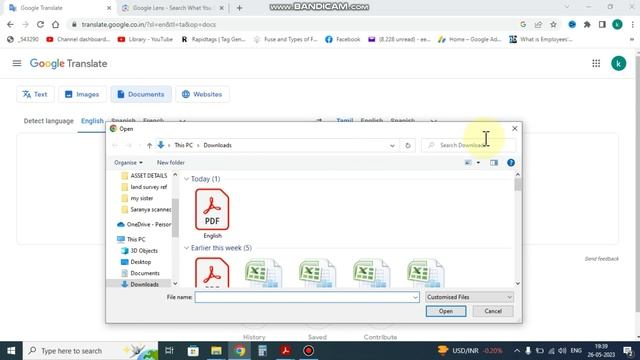Open the Organise menu
Screen dimensions: 640x360
(x=128, y=162)
